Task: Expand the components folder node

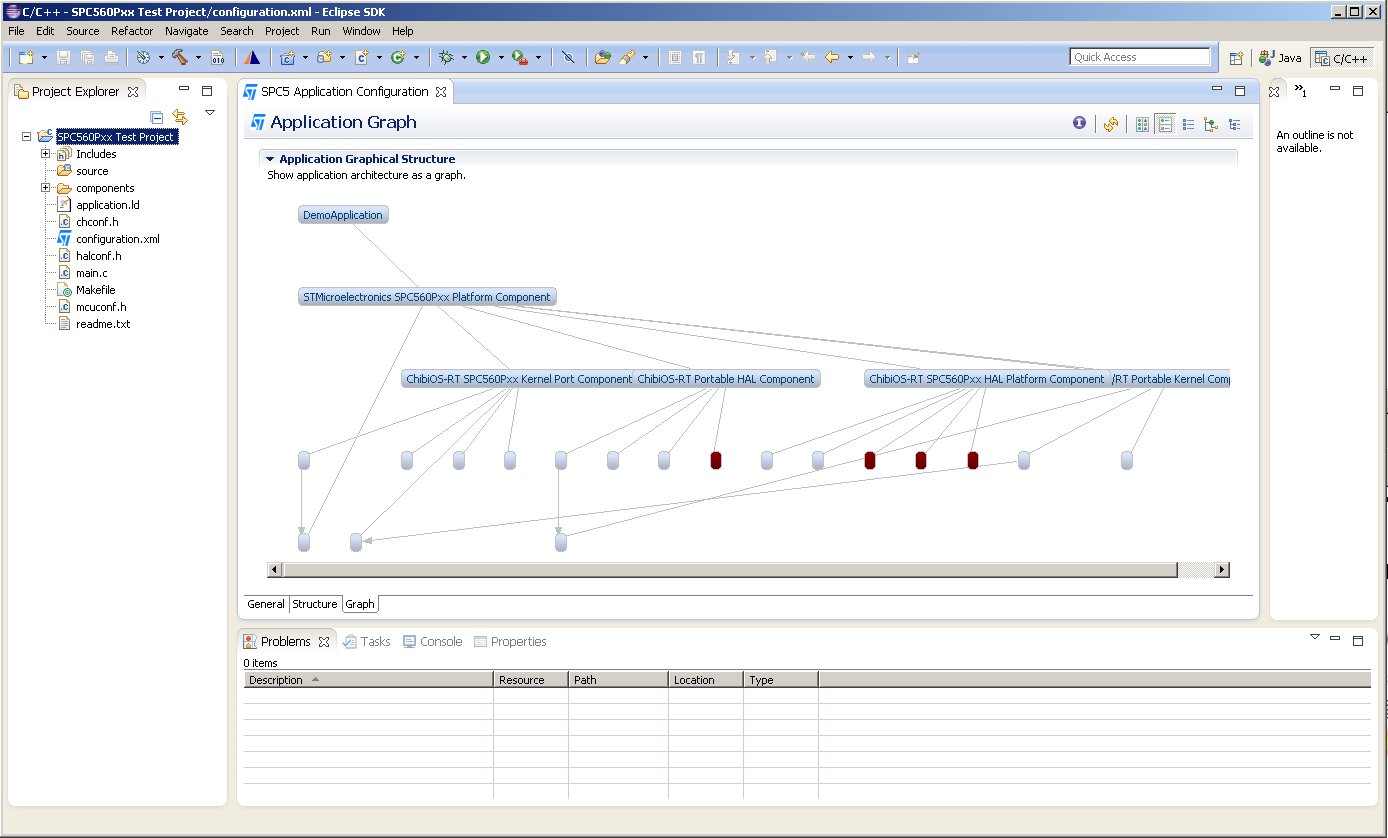Action: point(45,188)
